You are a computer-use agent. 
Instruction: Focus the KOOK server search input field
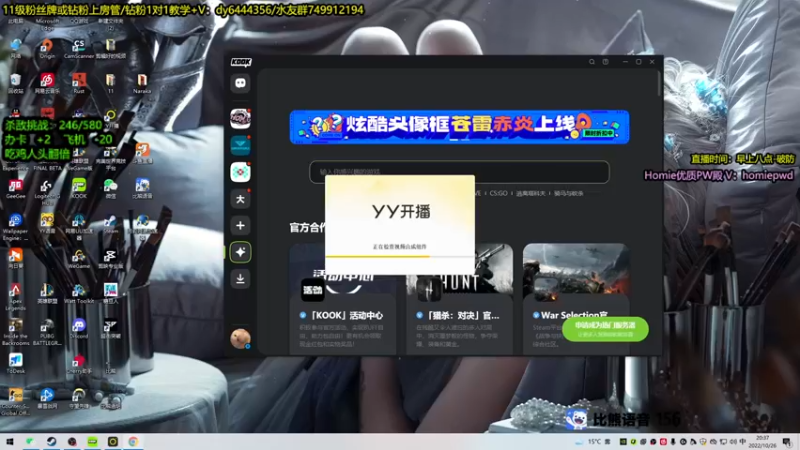pyautogui.click(x=459, y=171)
